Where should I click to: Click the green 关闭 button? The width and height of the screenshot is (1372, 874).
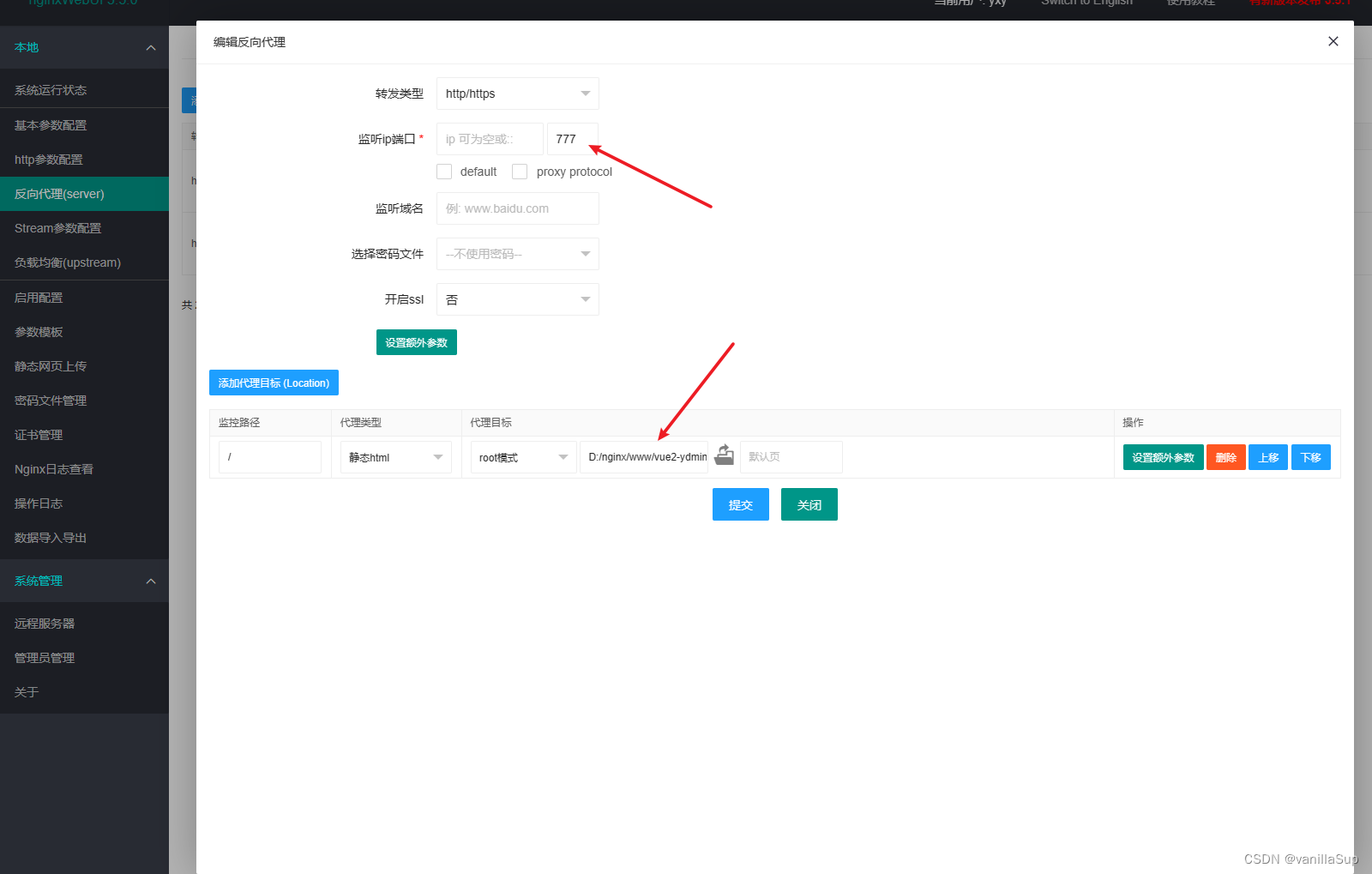pyautogui.click(x=809, y=504)
